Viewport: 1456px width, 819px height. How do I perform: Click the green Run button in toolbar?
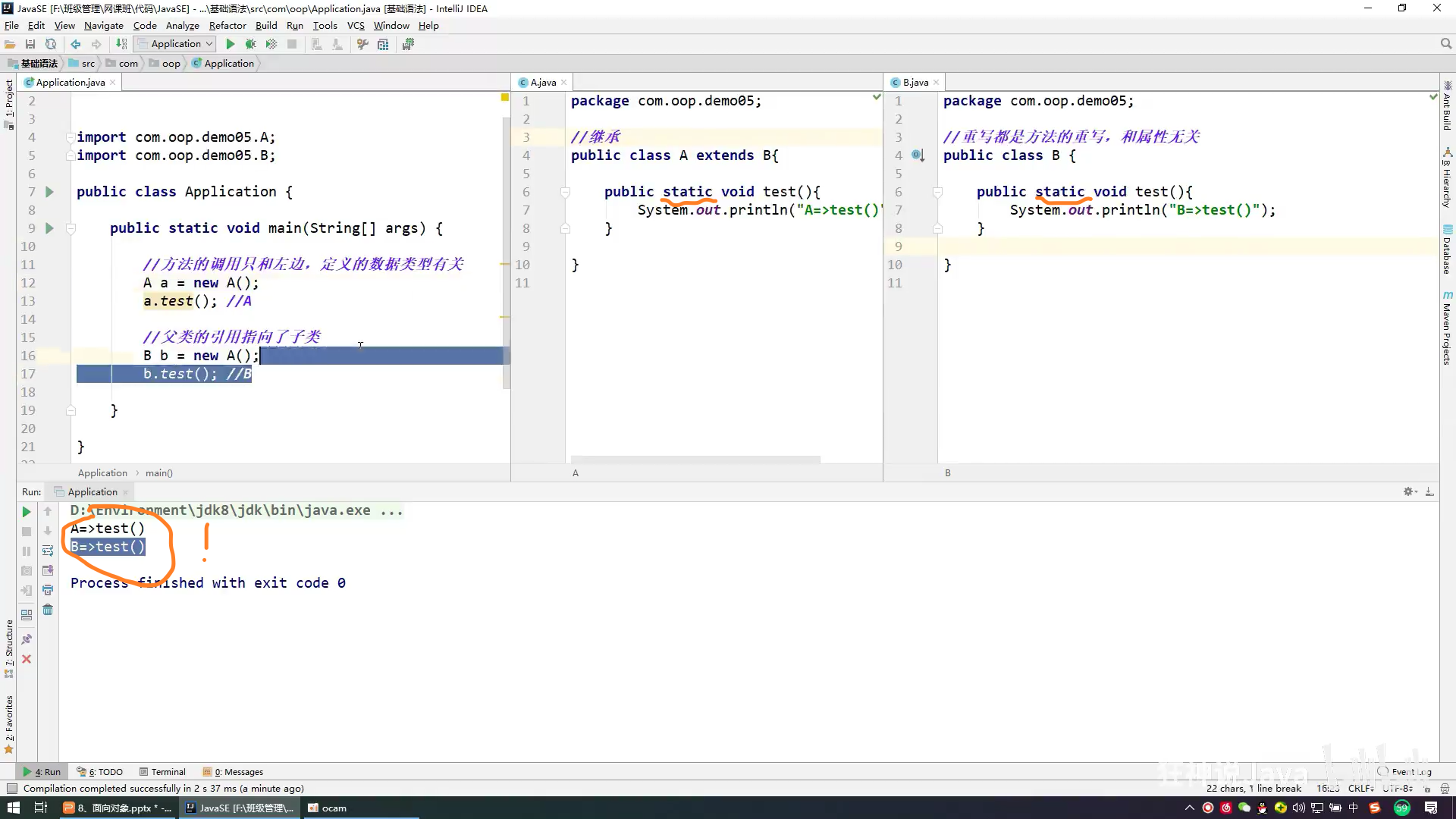click(x=231, y=44)
